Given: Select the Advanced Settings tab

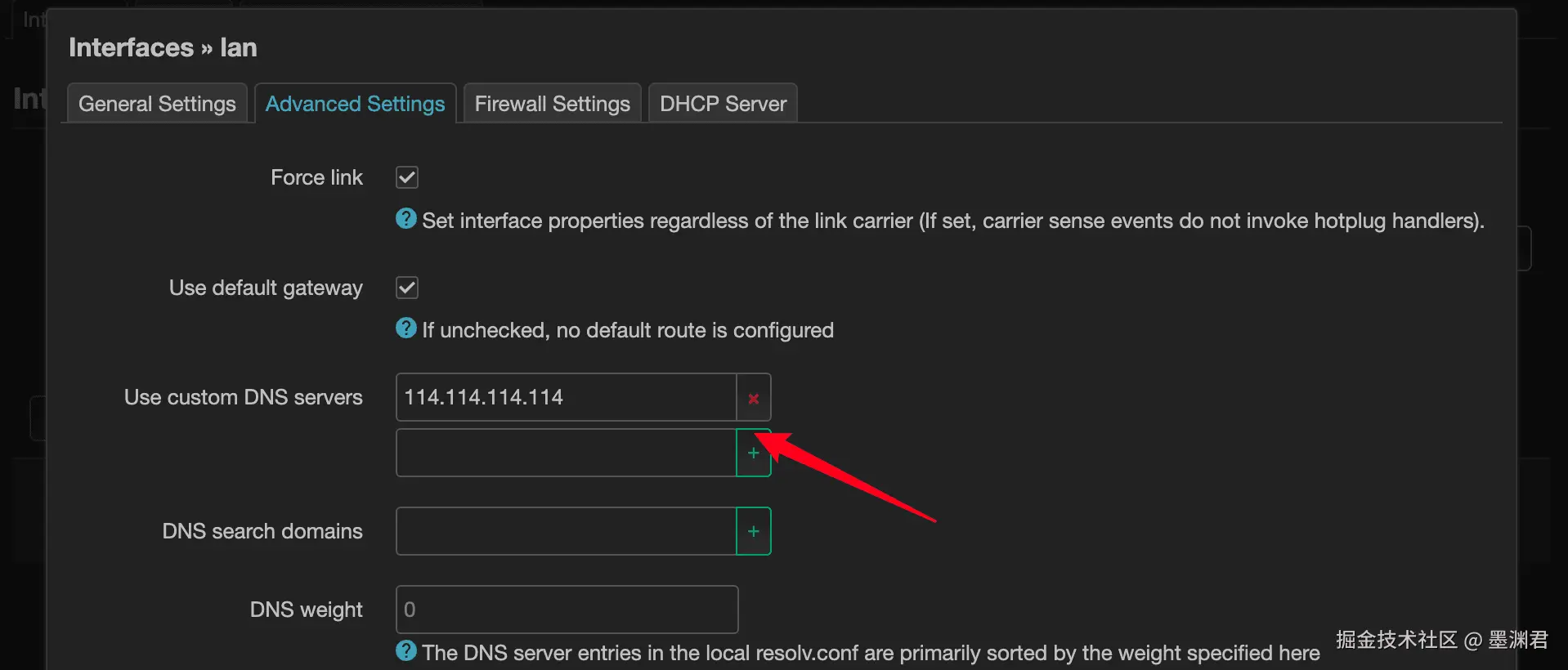Looking at the screenshot, I should point(355,104).
